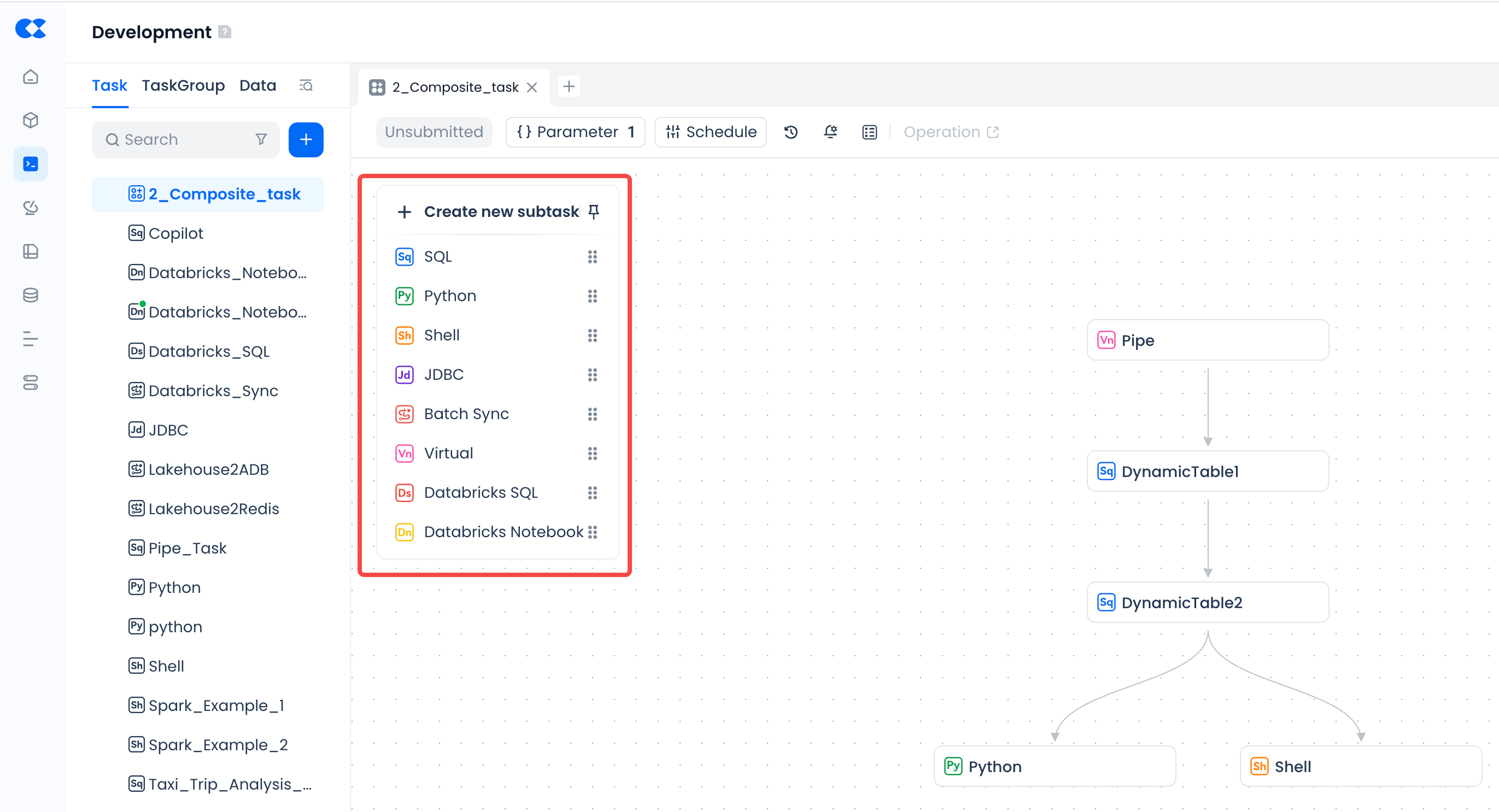
Task: Click the version history clock icon
Action: [x=791, y=133]
